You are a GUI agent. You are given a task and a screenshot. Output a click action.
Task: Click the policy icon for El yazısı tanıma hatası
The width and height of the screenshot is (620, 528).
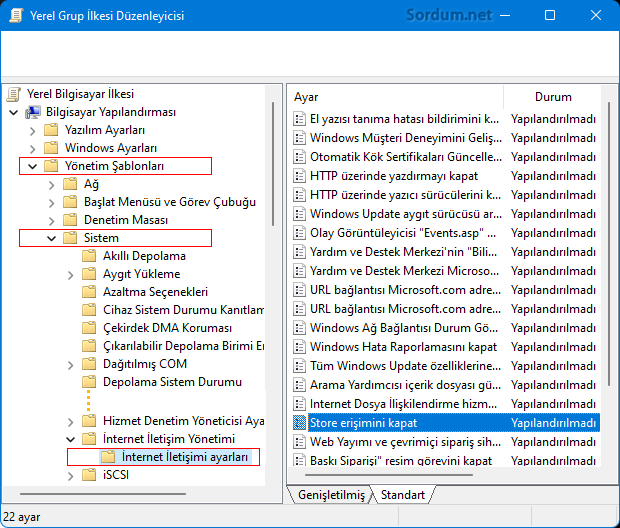click(299, 119)
